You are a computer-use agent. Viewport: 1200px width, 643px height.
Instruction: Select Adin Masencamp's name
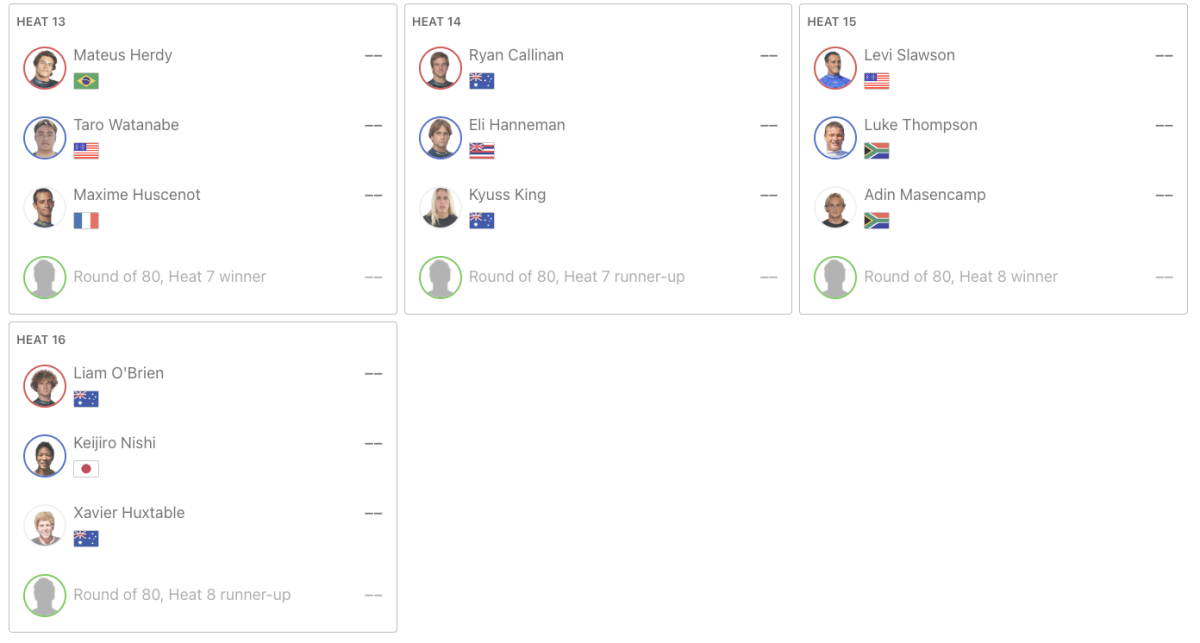coord(925,195)
